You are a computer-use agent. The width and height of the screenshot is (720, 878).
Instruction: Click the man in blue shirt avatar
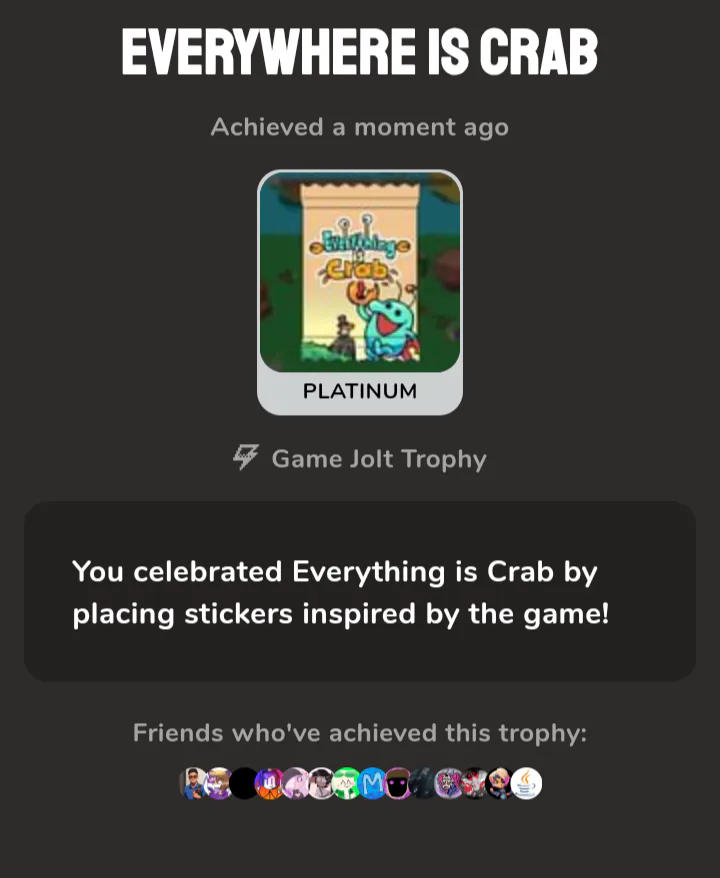click(193, 783)
